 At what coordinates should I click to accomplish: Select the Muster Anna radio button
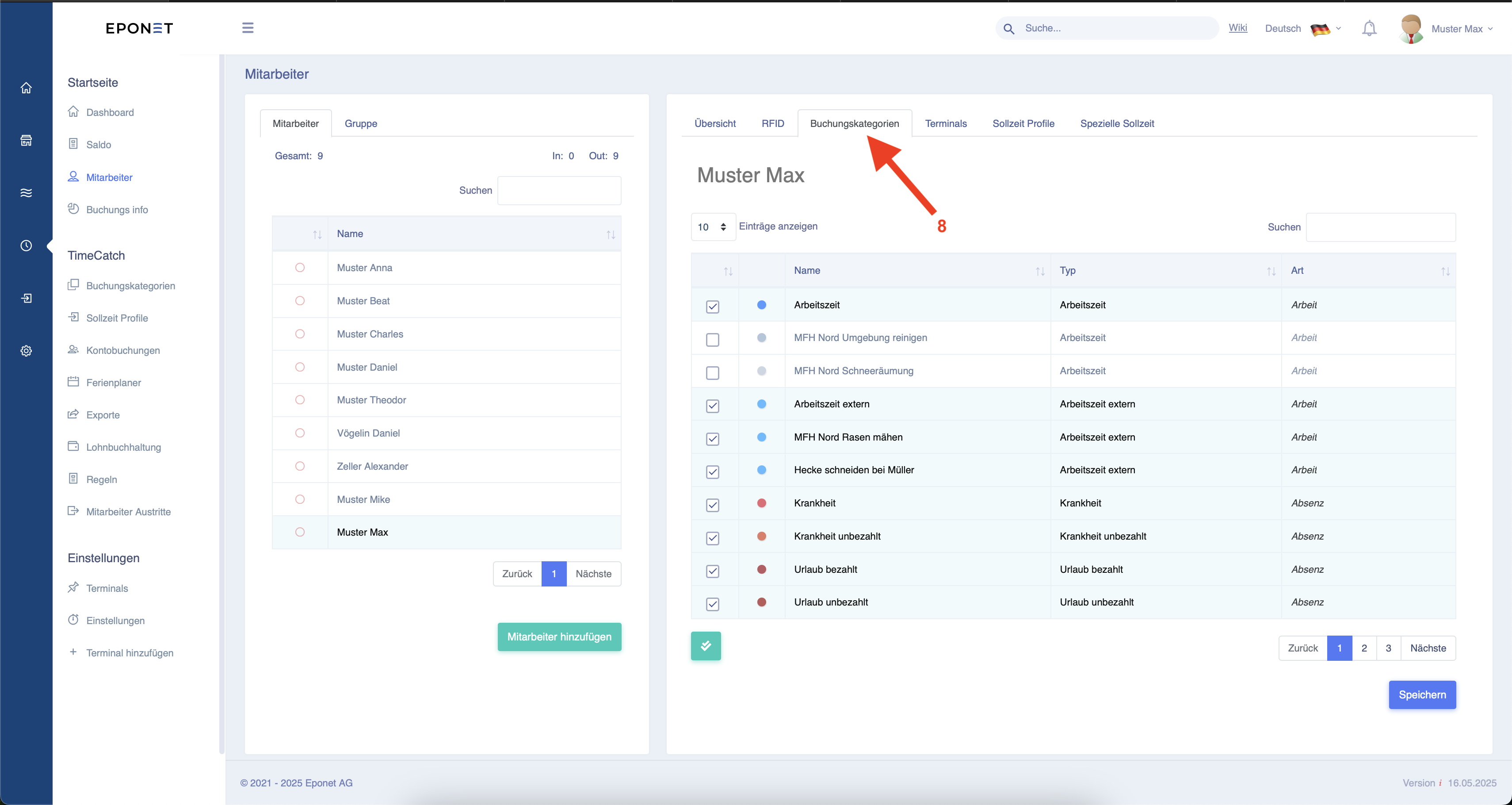click(x=300, y=268)
